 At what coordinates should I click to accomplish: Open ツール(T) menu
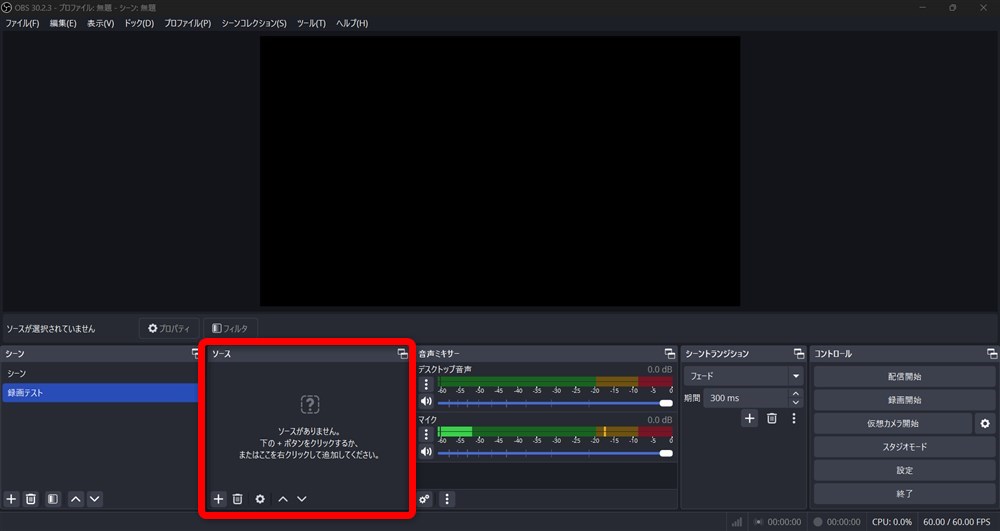click(311, 24)
